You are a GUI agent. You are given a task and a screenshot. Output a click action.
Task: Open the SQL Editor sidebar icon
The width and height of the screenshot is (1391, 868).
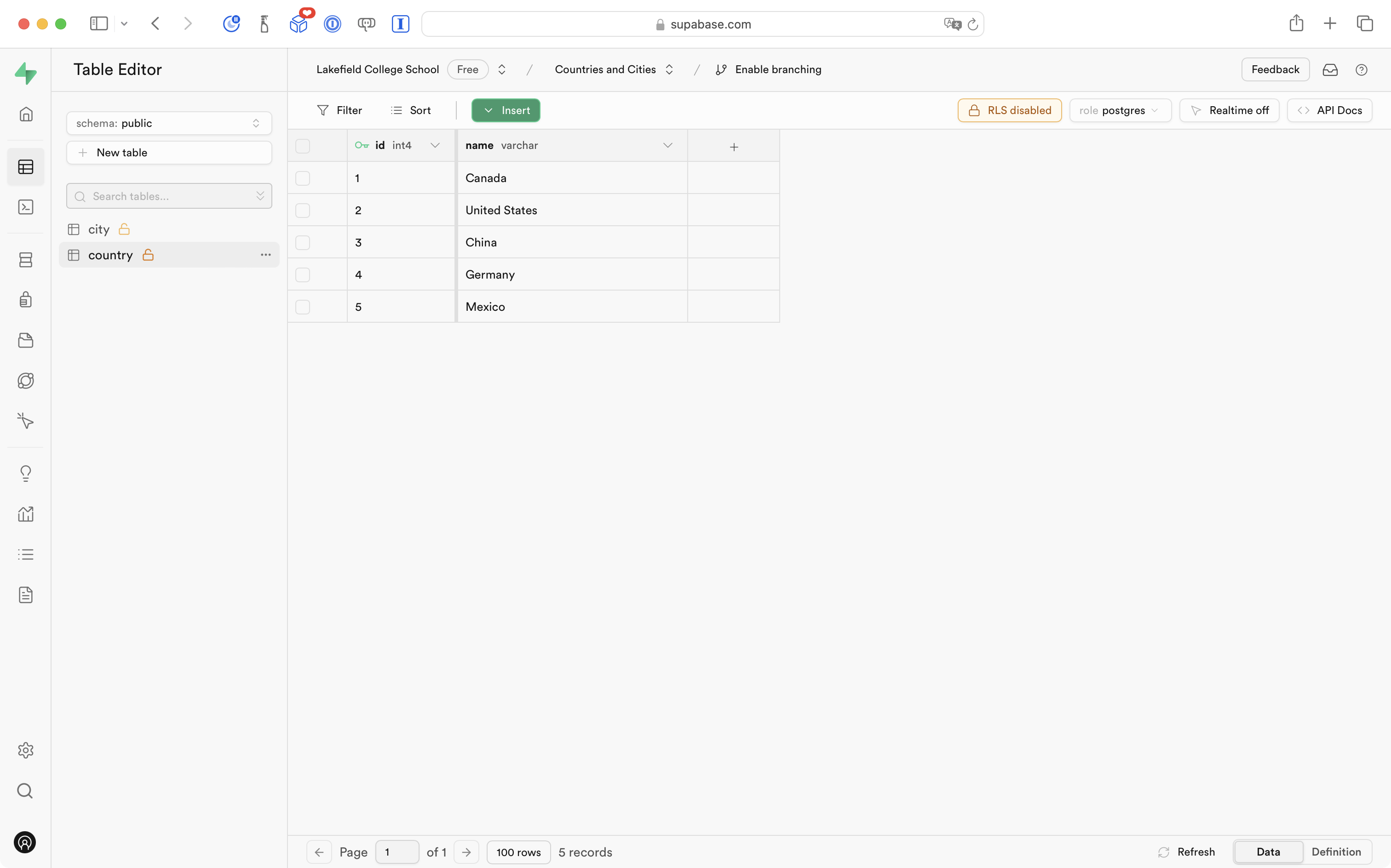coord(26,207)
